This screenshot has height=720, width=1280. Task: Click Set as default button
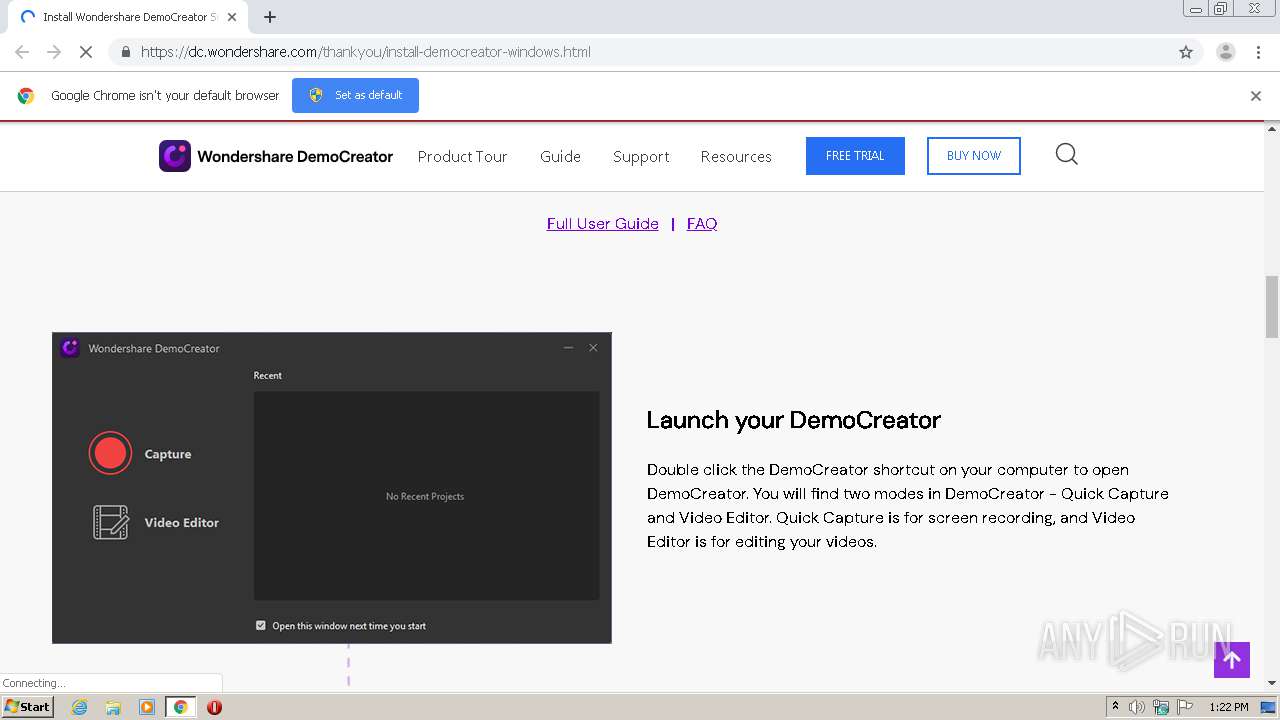[x=355, y=95]
